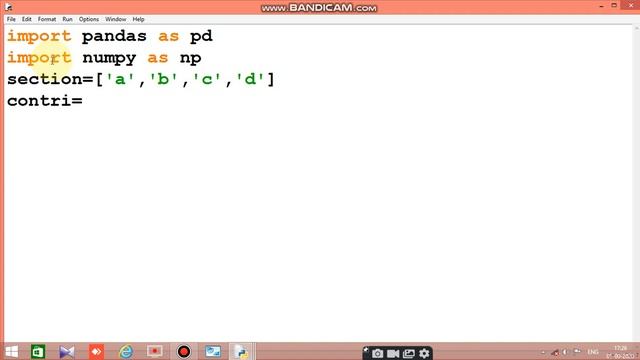Screen dimensions: 640x360
Task: Click the Bandicam overlay camera screenshot icon
Action: (x=377, y=353)
